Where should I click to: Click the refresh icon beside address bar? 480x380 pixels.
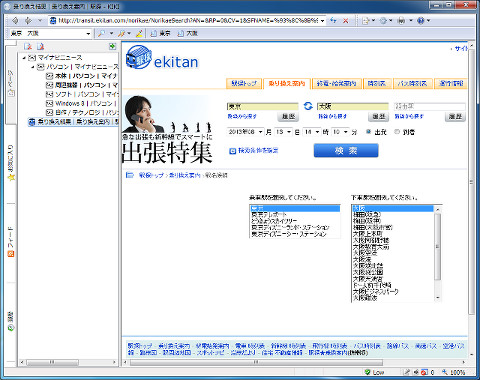pos(333,20)
